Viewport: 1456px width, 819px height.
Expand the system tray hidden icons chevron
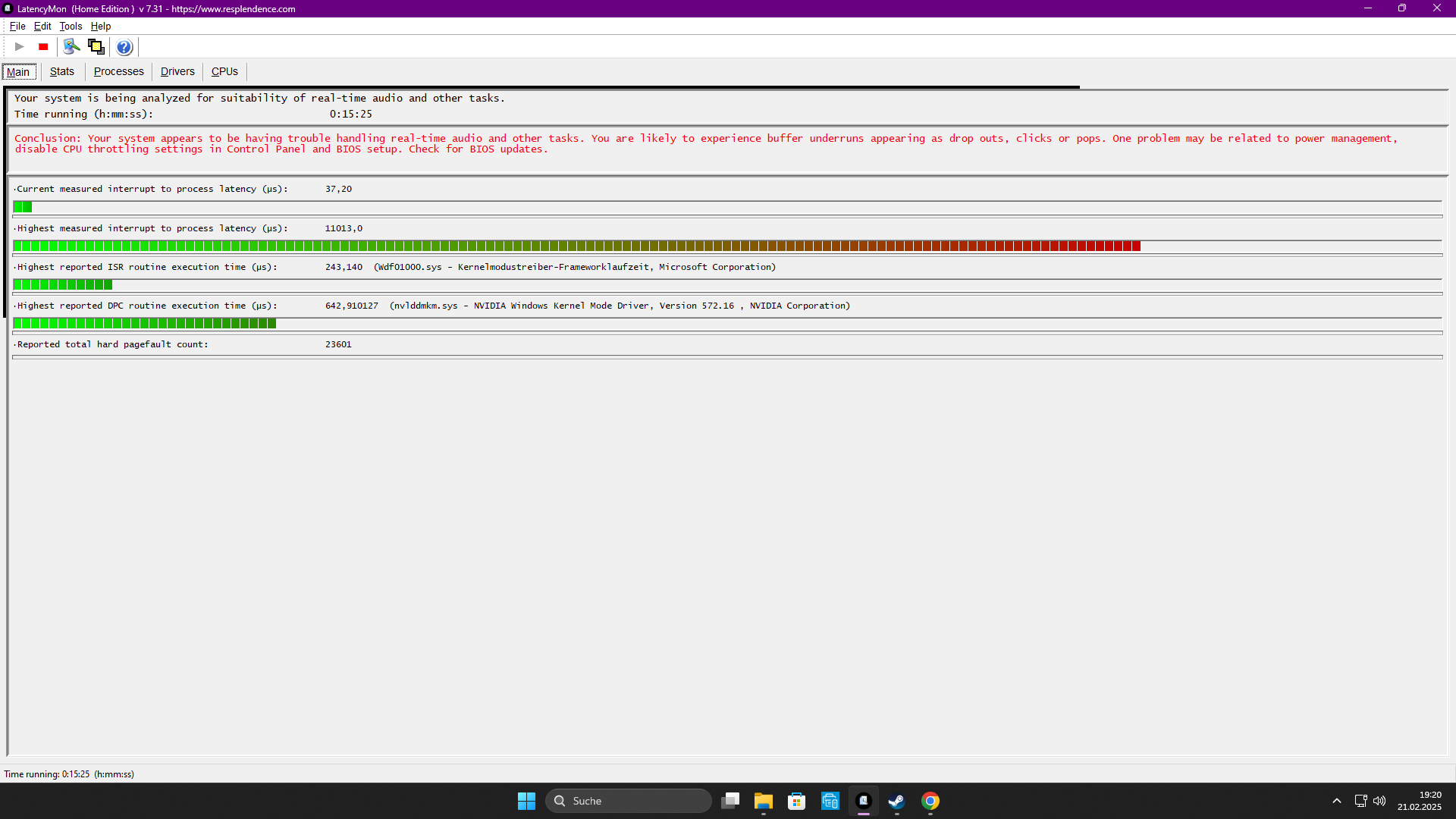pyautogui.click(x=1336, y=801)
